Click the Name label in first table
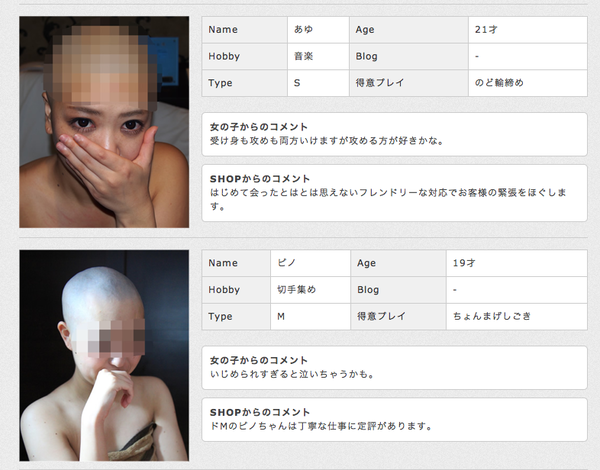600x470 pixels. (x=223, y=30)
